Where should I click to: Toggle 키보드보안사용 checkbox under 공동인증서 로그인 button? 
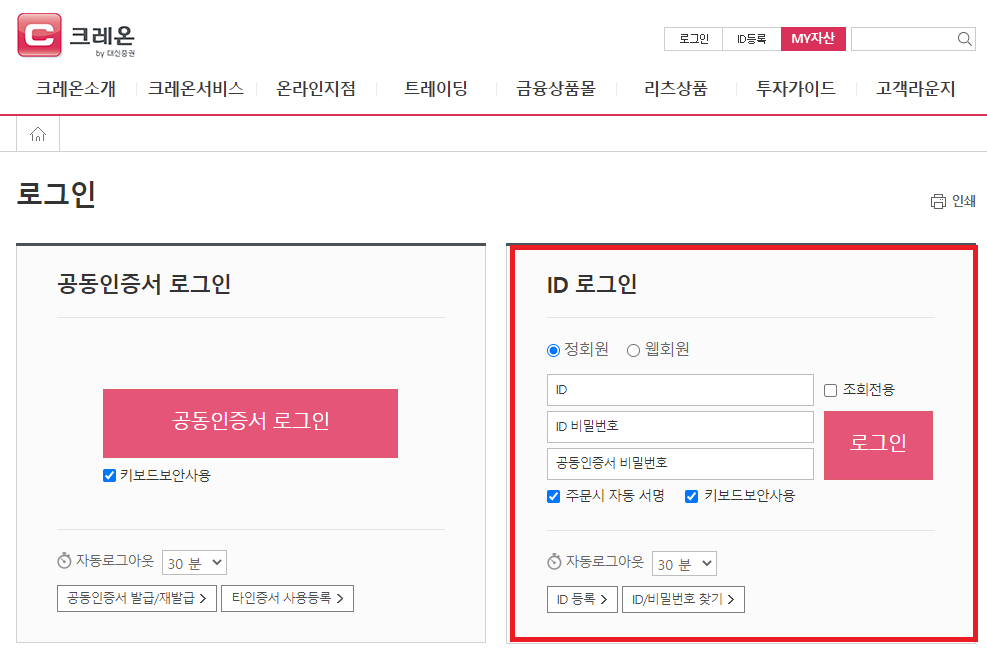(110, 475)
